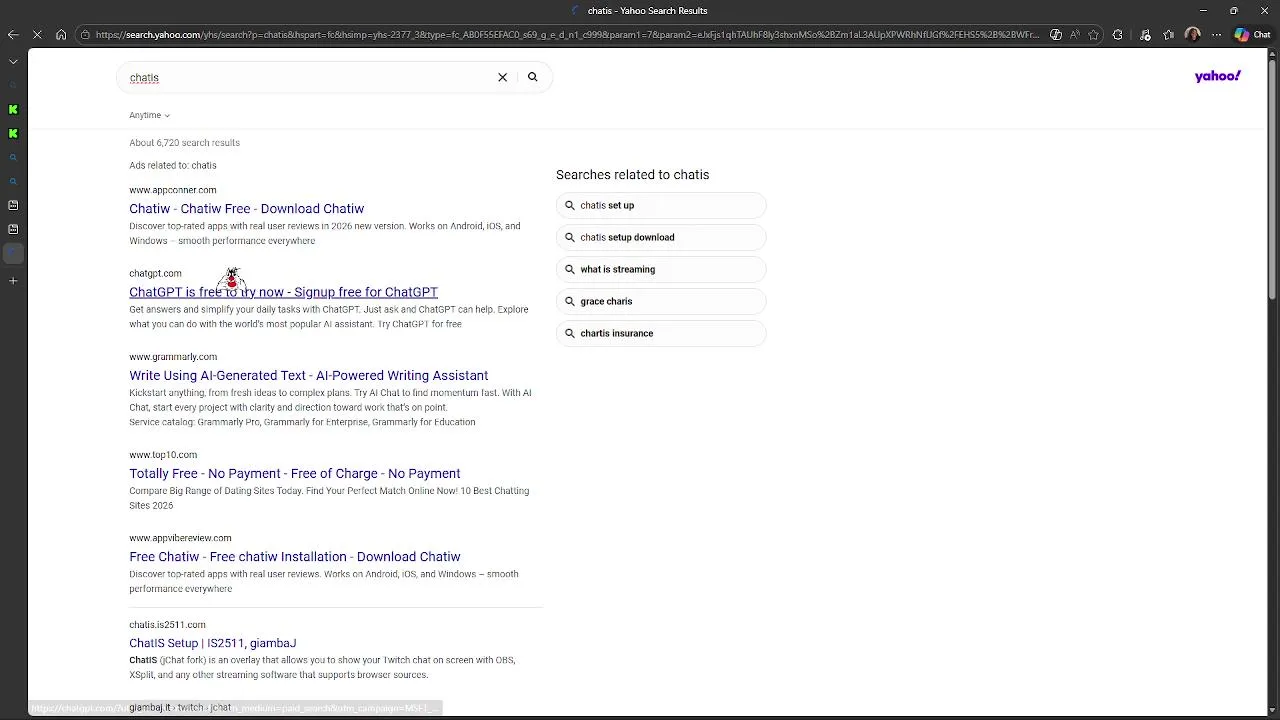Open the Read aloud icon in address bar
Screen dimensions: 1280x720
[1075, 35]
